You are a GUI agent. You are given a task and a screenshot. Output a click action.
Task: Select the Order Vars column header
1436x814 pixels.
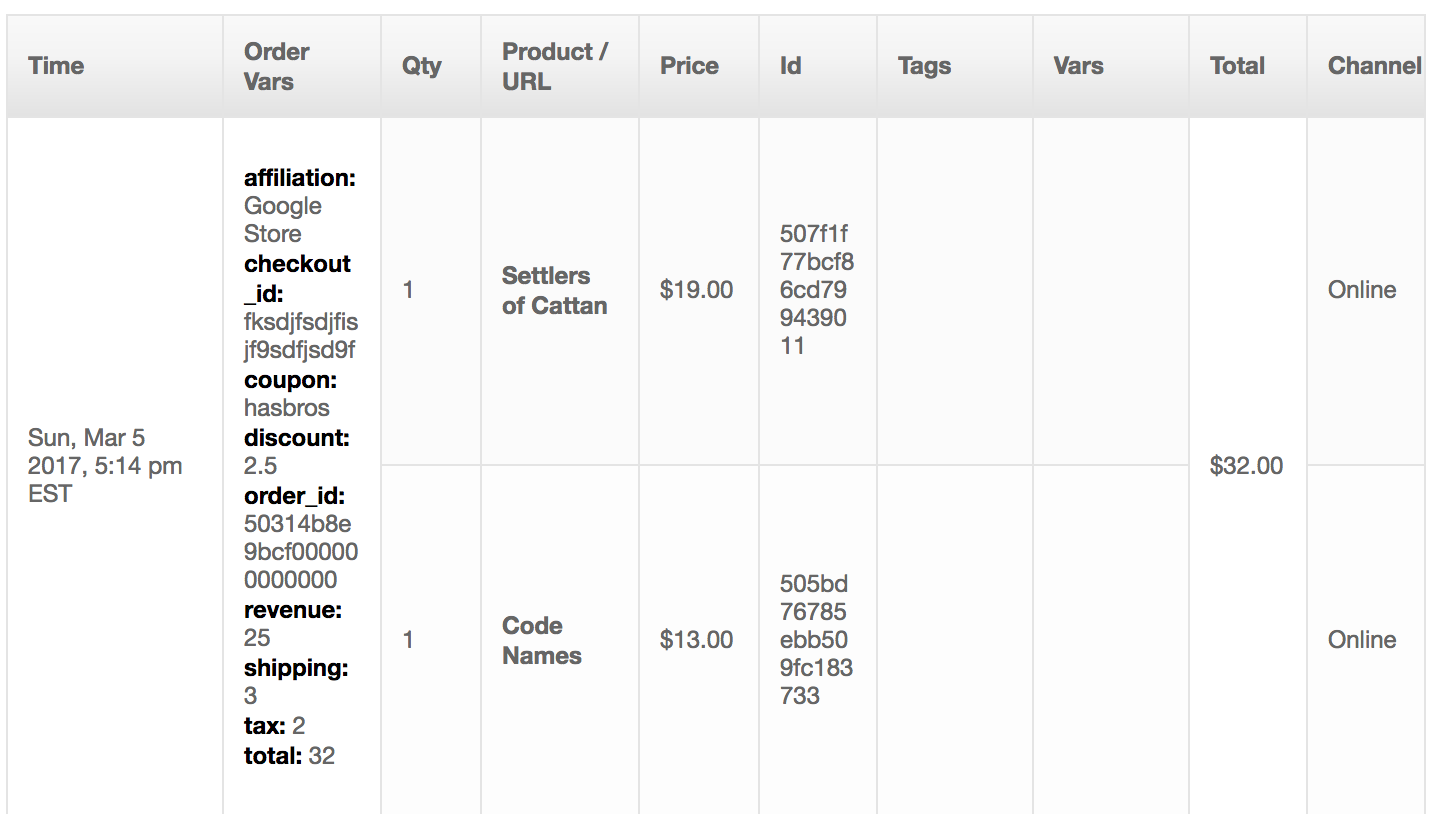pos(276,66)
